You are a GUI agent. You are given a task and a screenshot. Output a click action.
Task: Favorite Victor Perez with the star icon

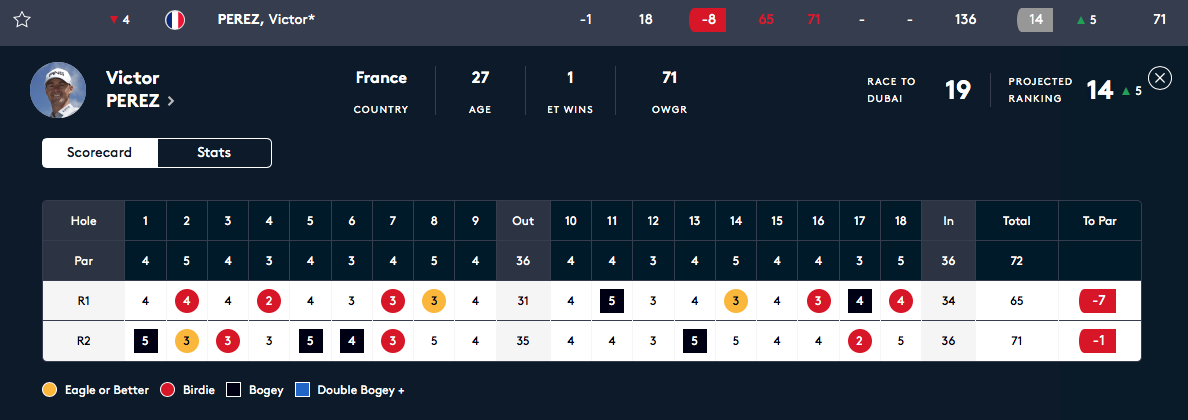click(x=22, y=20)
